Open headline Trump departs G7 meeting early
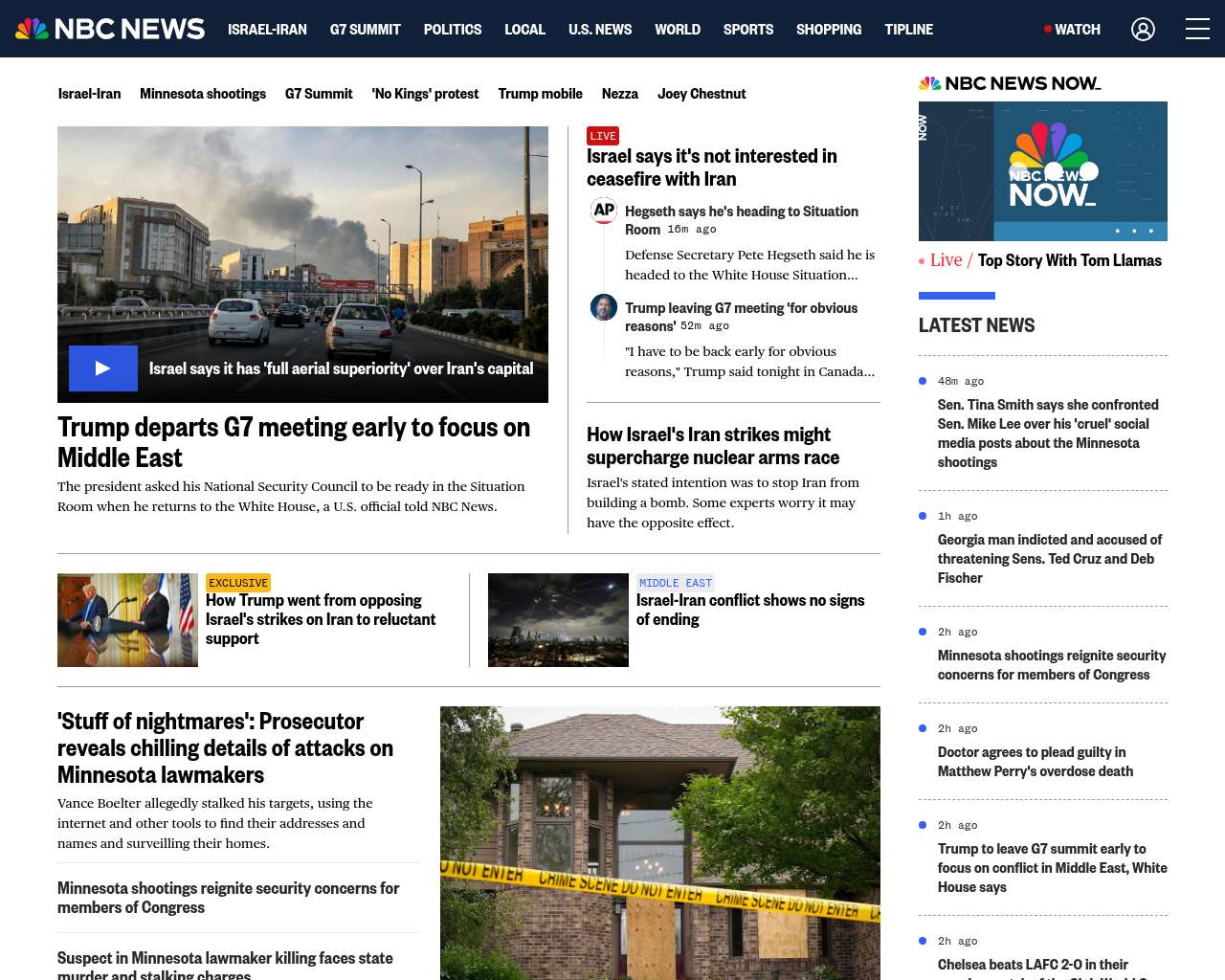The width and height of the screenshot is (1225, 980). tap(294, 442)
